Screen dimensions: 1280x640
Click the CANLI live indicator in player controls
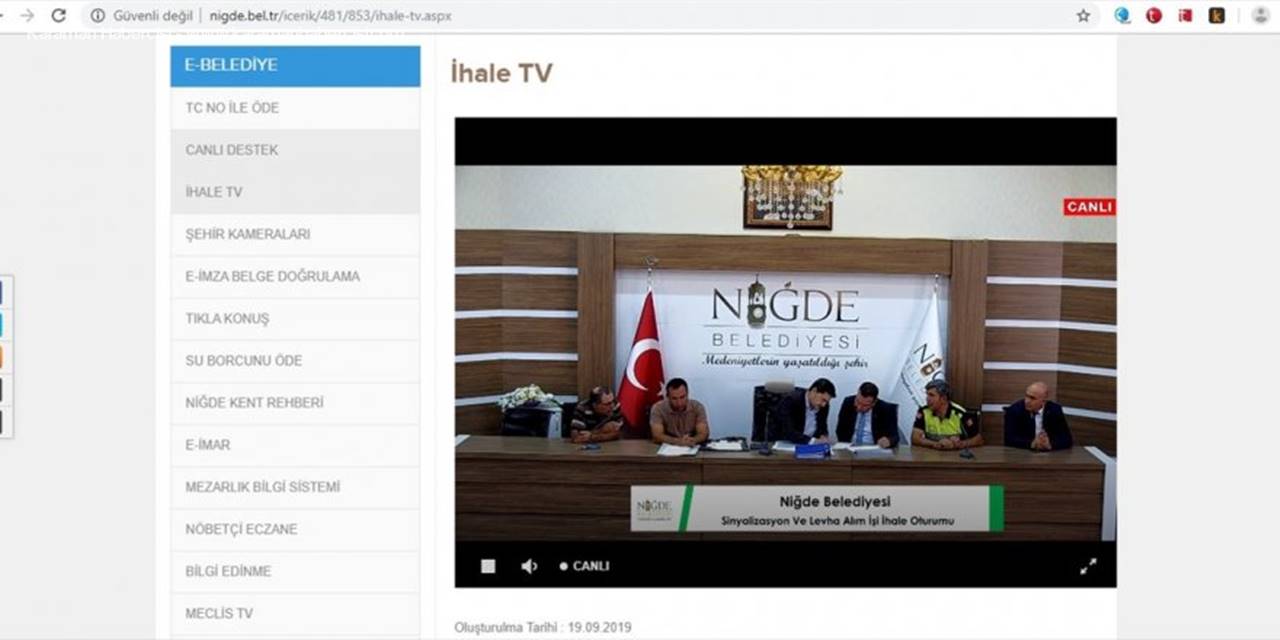584,566
